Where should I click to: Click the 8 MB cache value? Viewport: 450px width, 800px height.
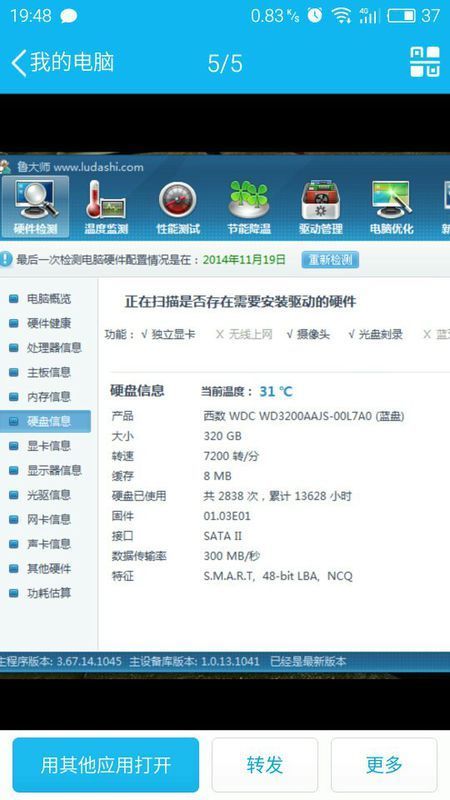click(x=217, y=476)
